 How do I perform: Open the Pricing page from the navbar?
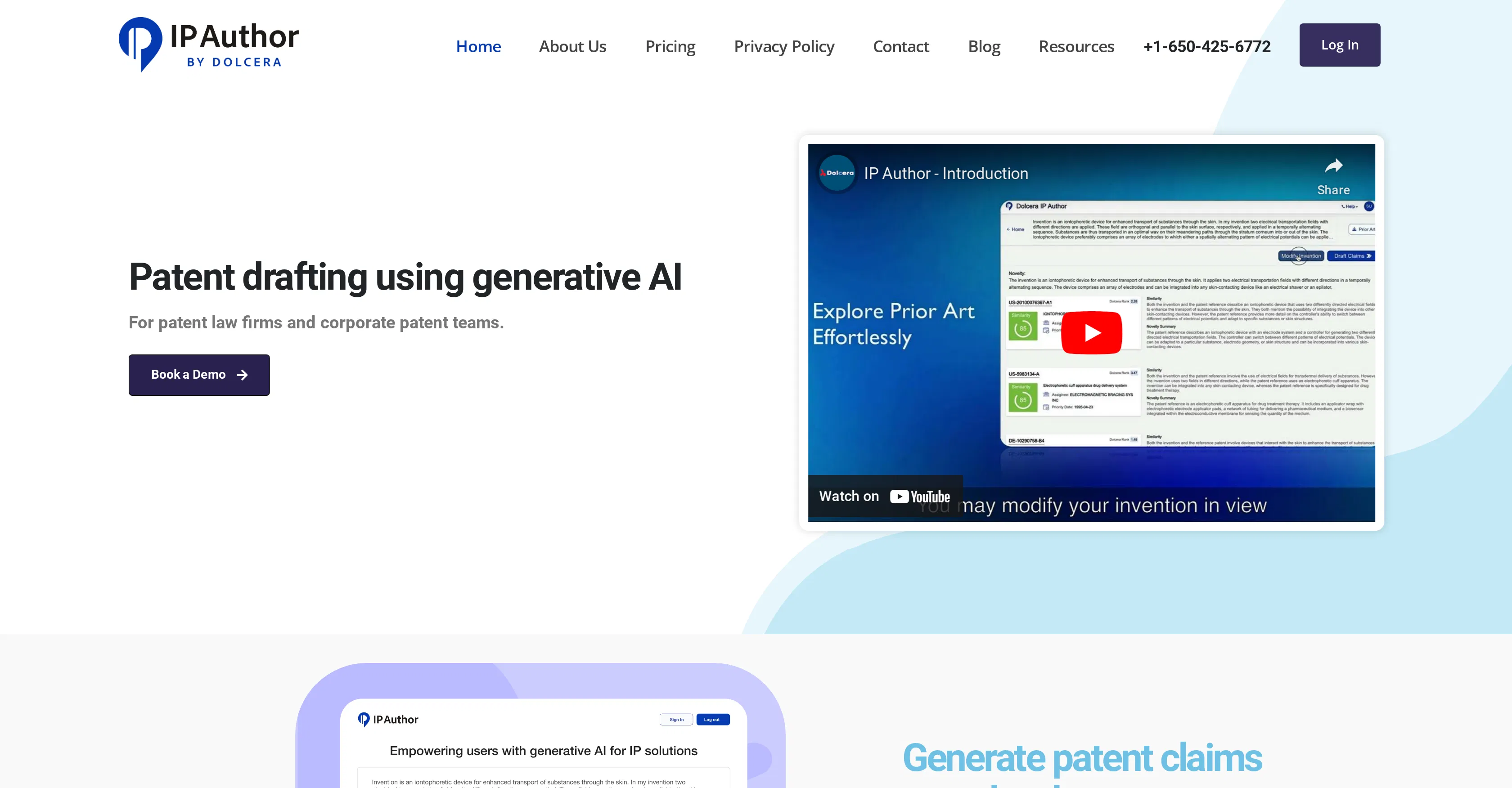click(670, 46)
